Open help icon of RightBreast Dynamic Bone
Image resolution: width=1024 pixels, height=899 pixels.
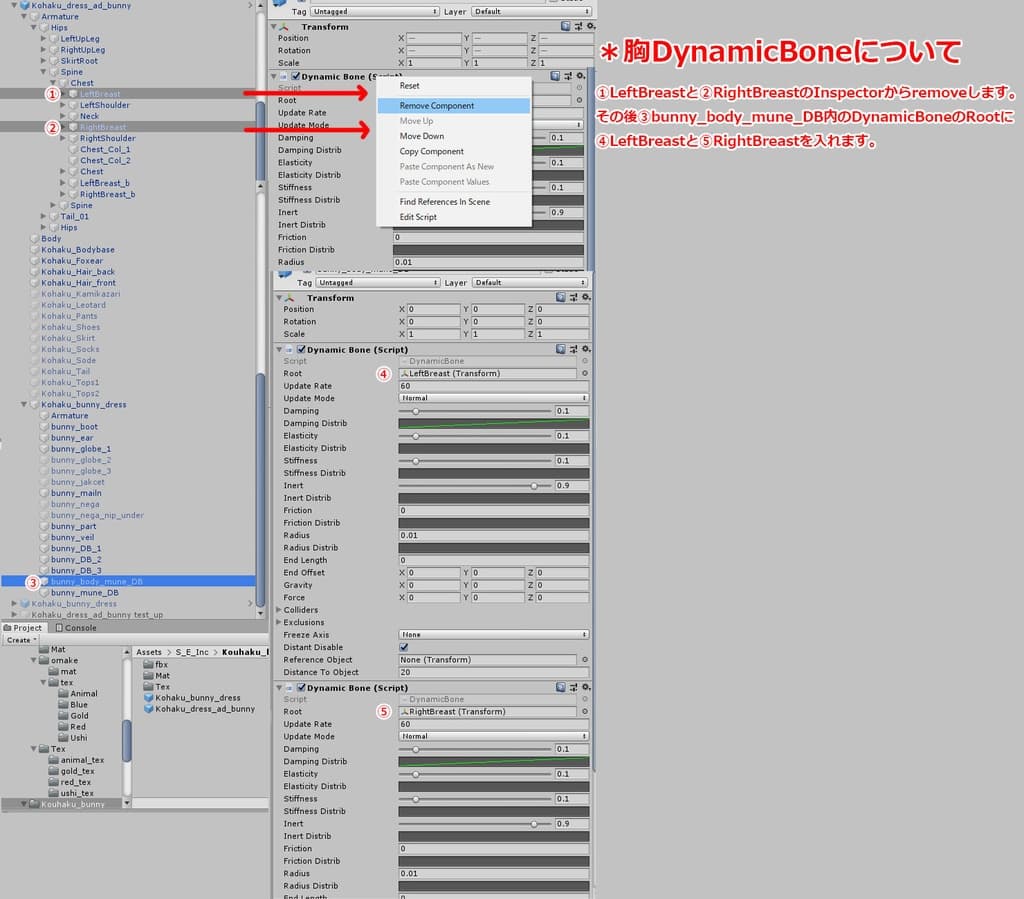(x=560, y=687)
